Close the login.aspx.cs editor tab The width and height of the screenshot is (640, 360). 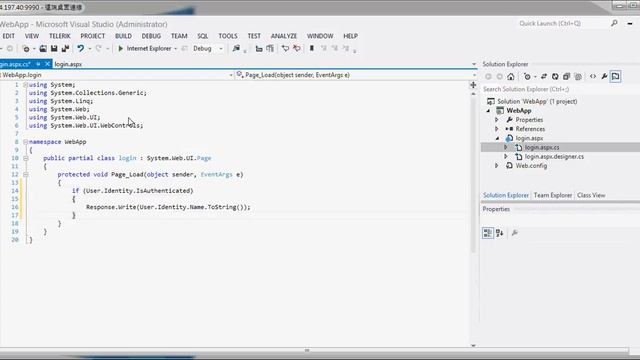point(47,64)
